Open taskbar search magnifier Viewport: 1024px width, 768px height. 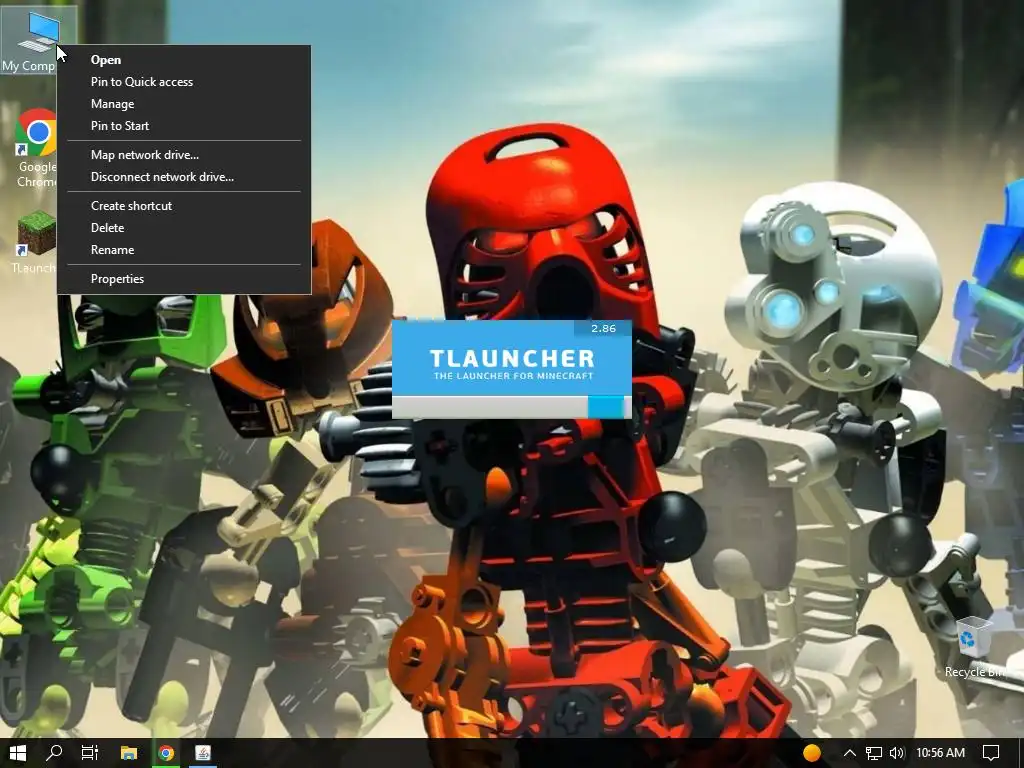55,753
